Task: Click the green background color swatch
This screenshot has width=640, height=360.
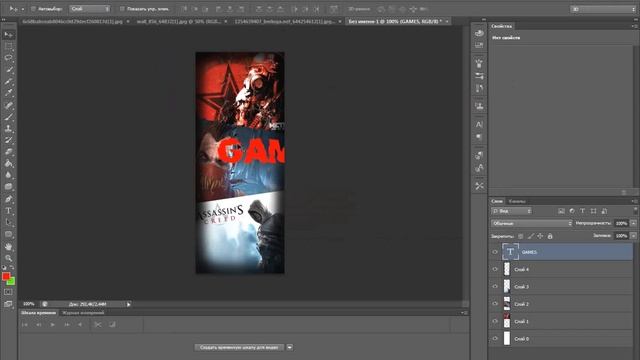Action: [12, 282]
